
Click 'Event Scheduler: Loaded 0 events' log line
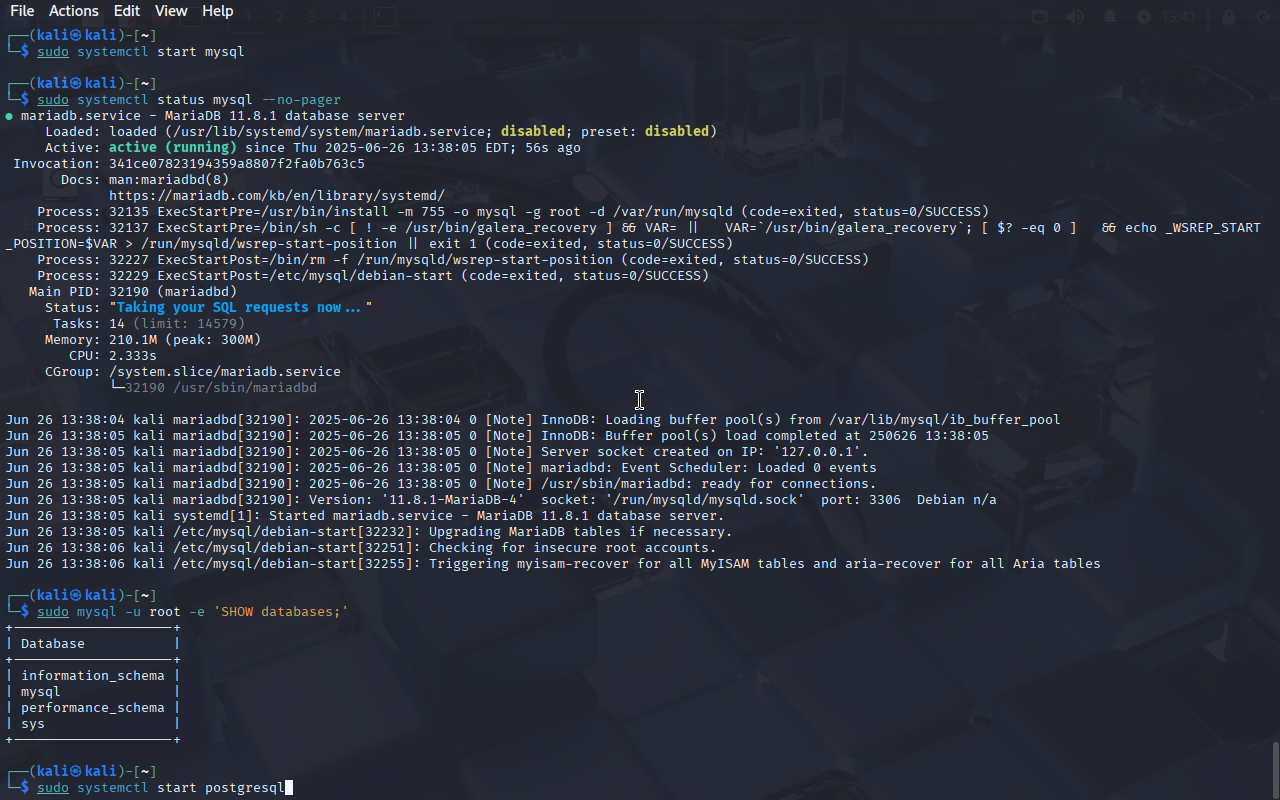[441, 467]
